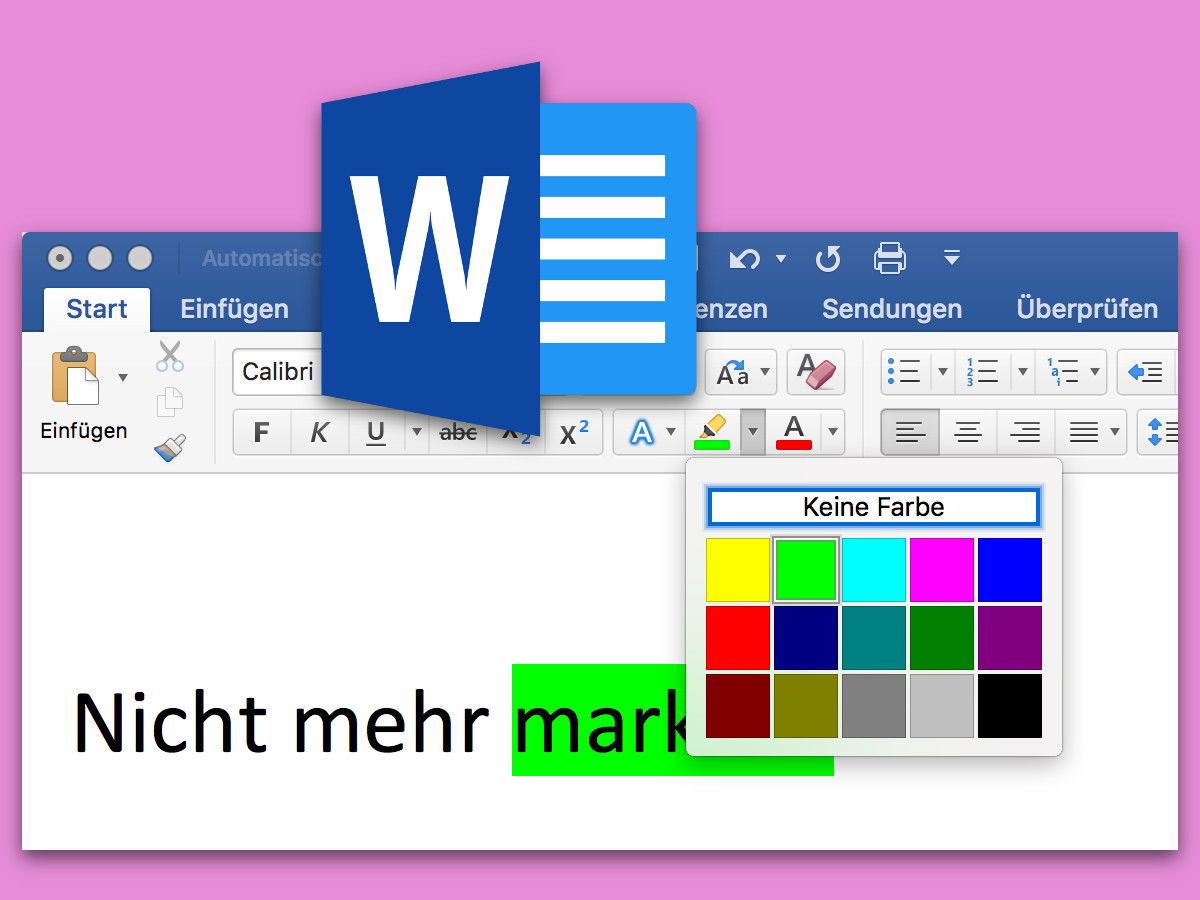Viewport: 1200px width, 900px height.
Task: Pick the purple highlight swatch
Action: (1010, 638)
